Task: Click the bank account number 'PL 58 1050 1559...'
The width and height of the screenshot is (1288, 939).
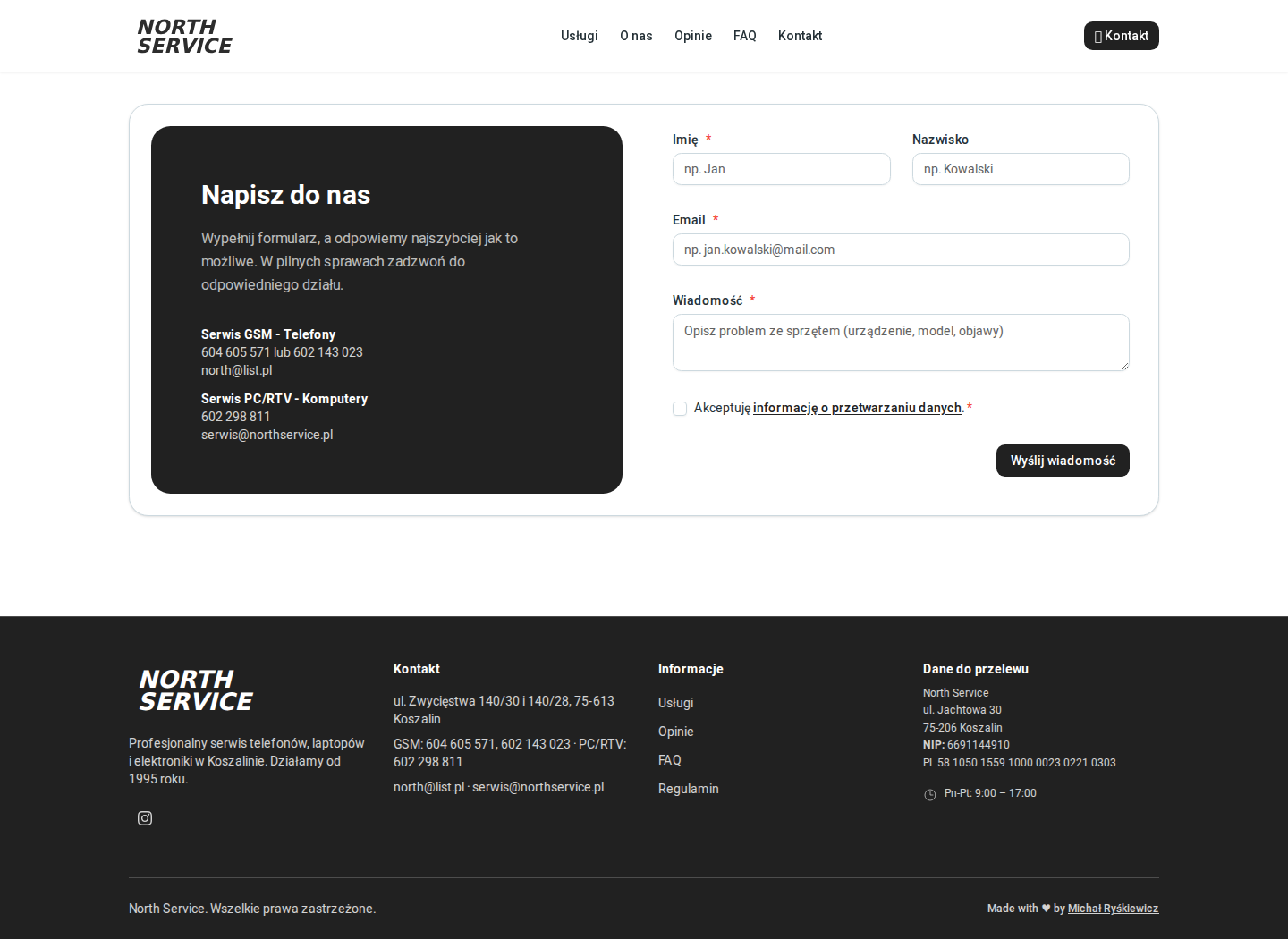Action: click(1020, 763)
